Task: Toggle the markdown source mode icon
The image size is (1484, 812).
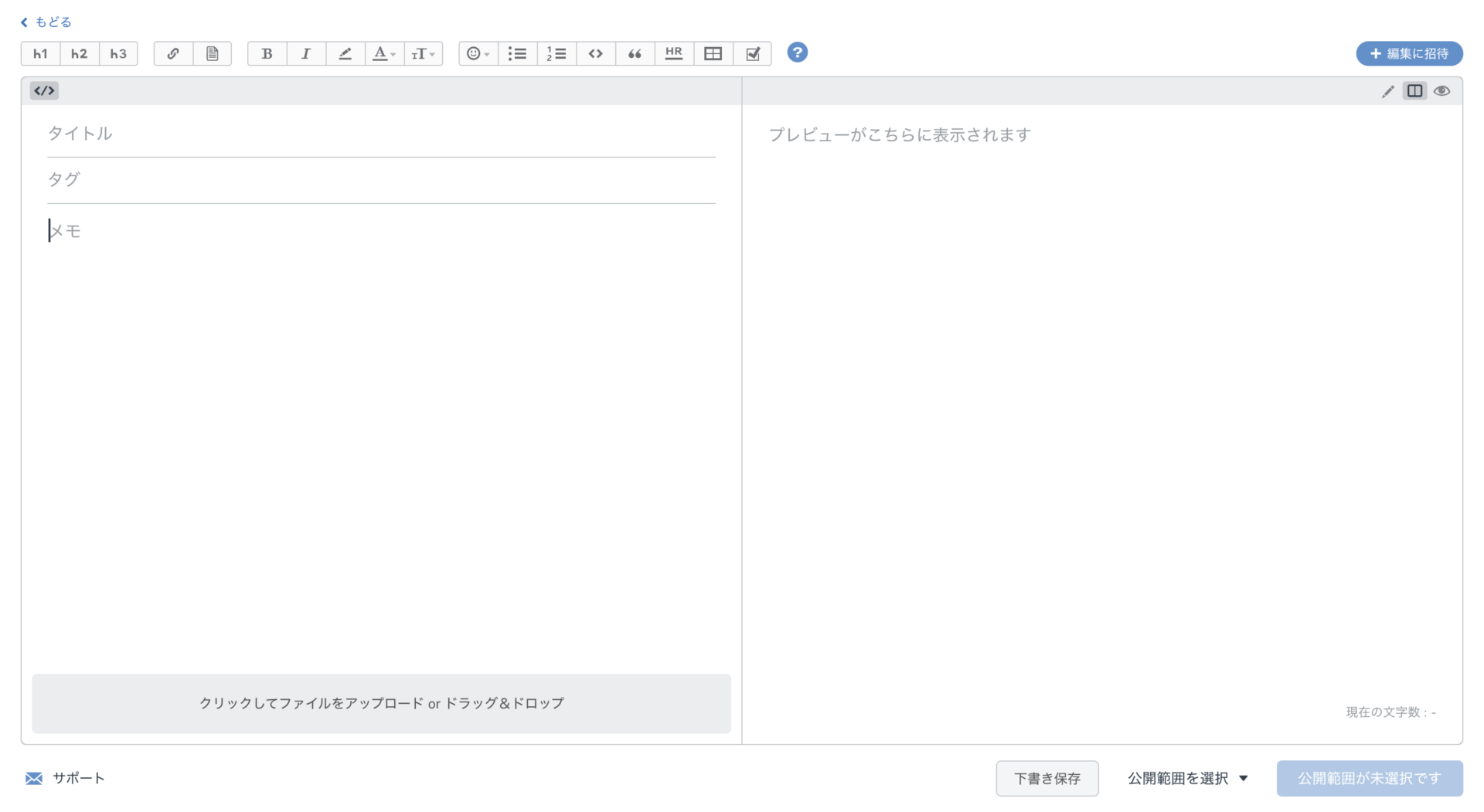Action: [x=44, y=90]
